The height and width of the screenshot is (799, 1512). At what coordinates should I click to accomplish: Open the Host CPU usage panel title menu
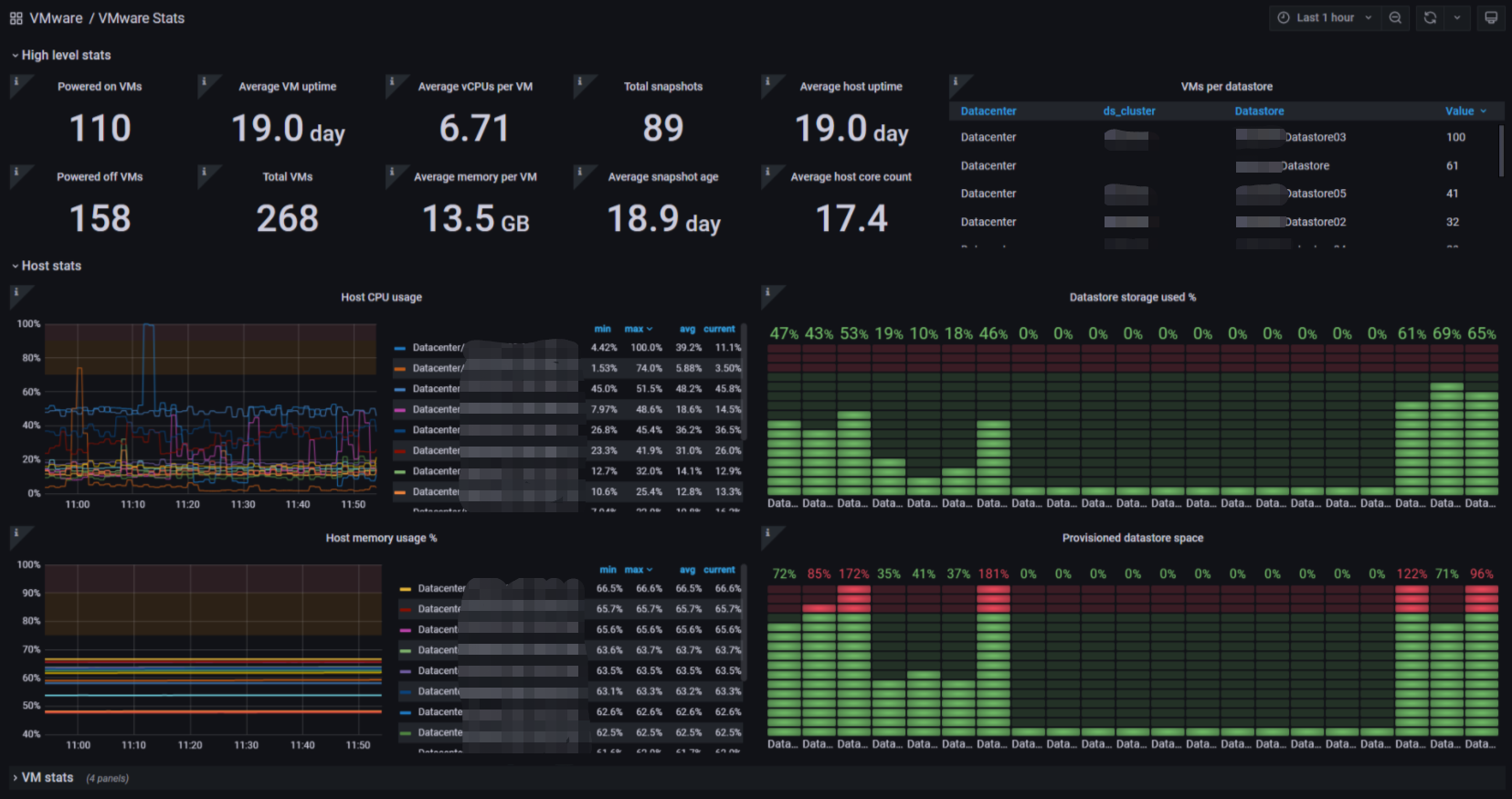[381, 298]
